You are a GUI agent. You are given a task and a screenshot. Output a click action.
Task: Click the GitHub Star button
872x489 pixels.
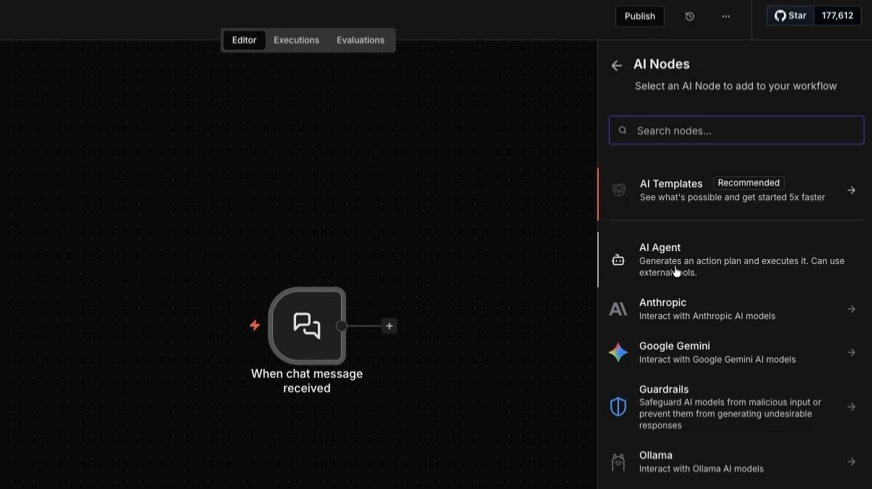tap(790, 16)
